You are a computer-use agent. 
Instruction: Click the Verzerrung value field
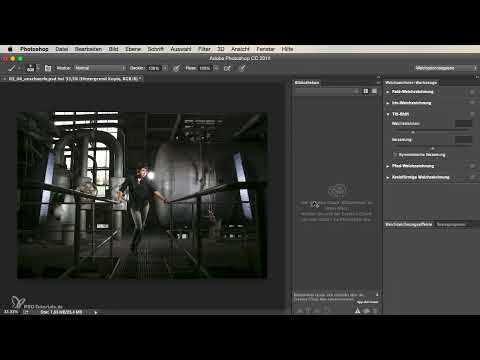[464, 140]
